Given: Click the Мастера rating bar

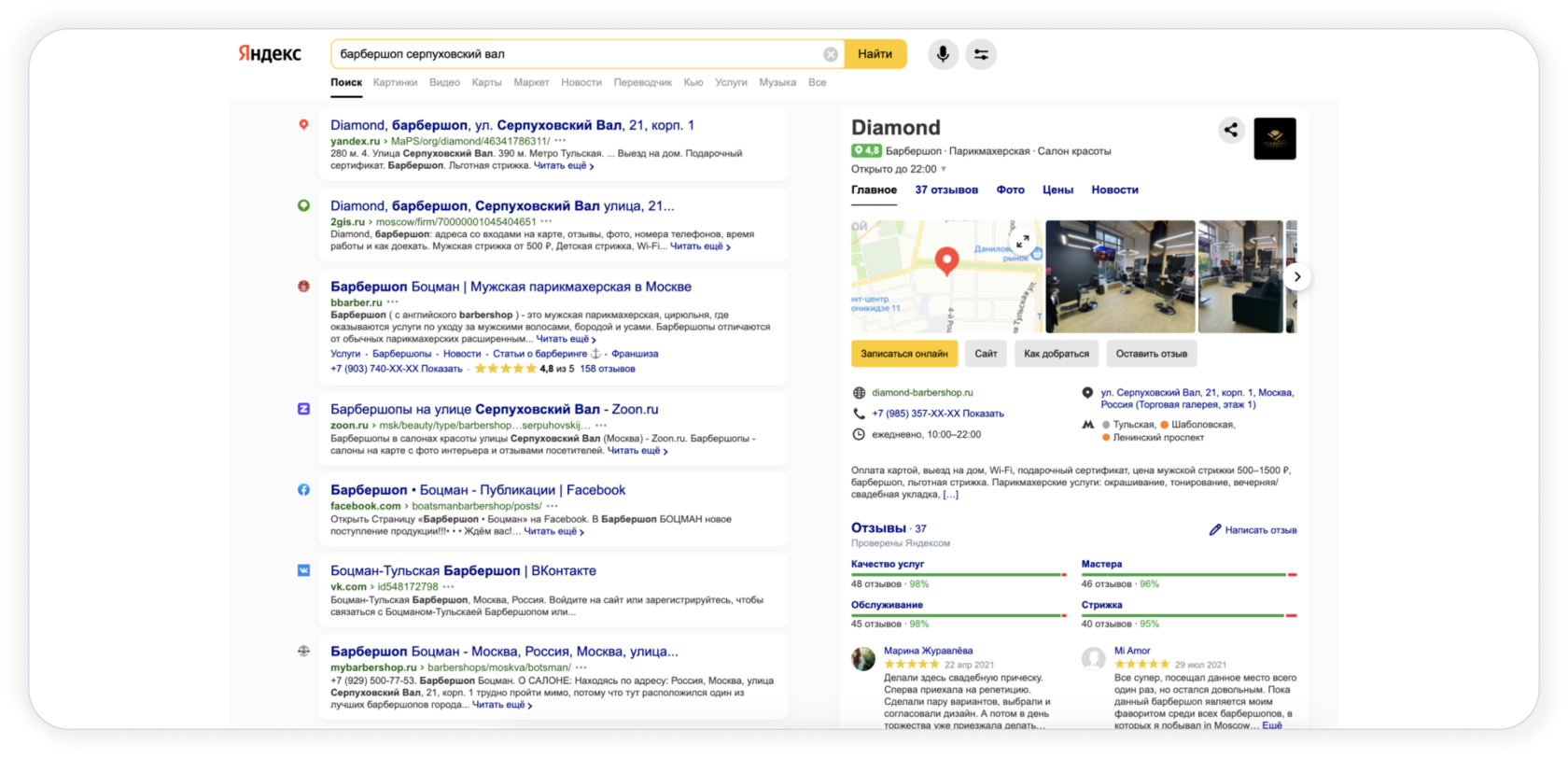Looking at the screenshot, I should coord(1189,574).
